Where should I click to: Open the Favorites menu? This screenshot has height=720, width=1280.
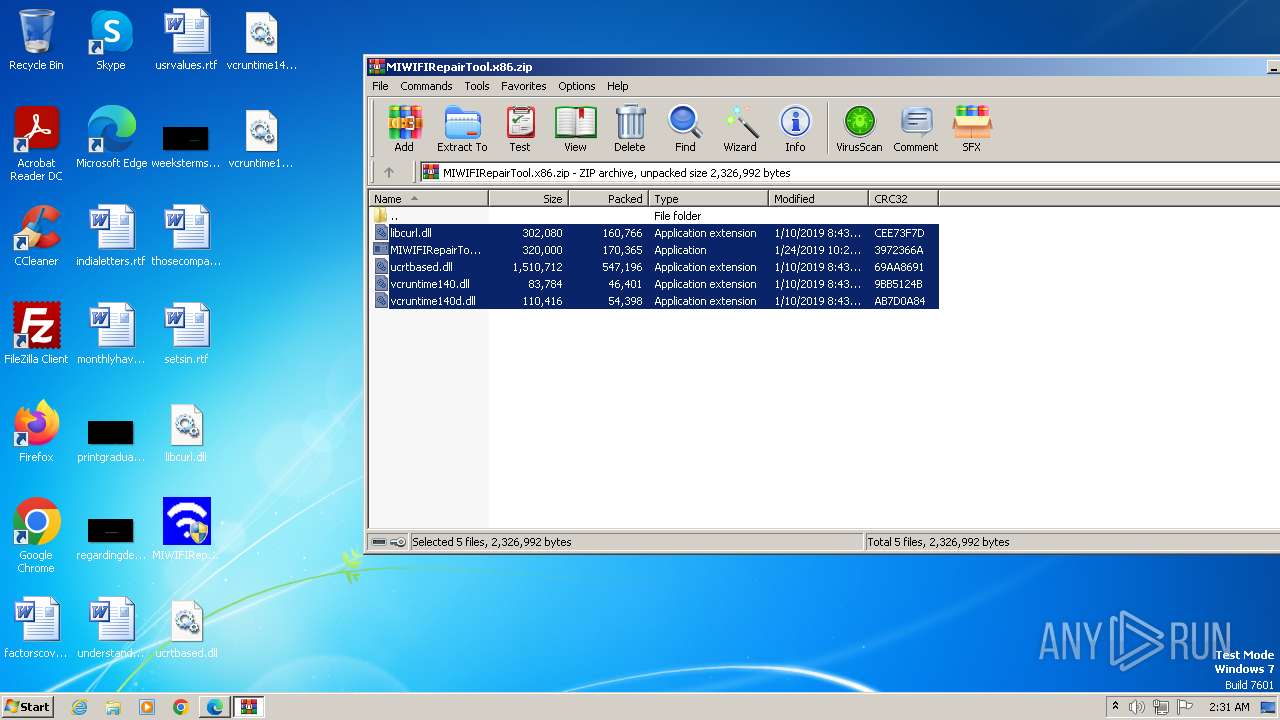(x=524, y=86)
